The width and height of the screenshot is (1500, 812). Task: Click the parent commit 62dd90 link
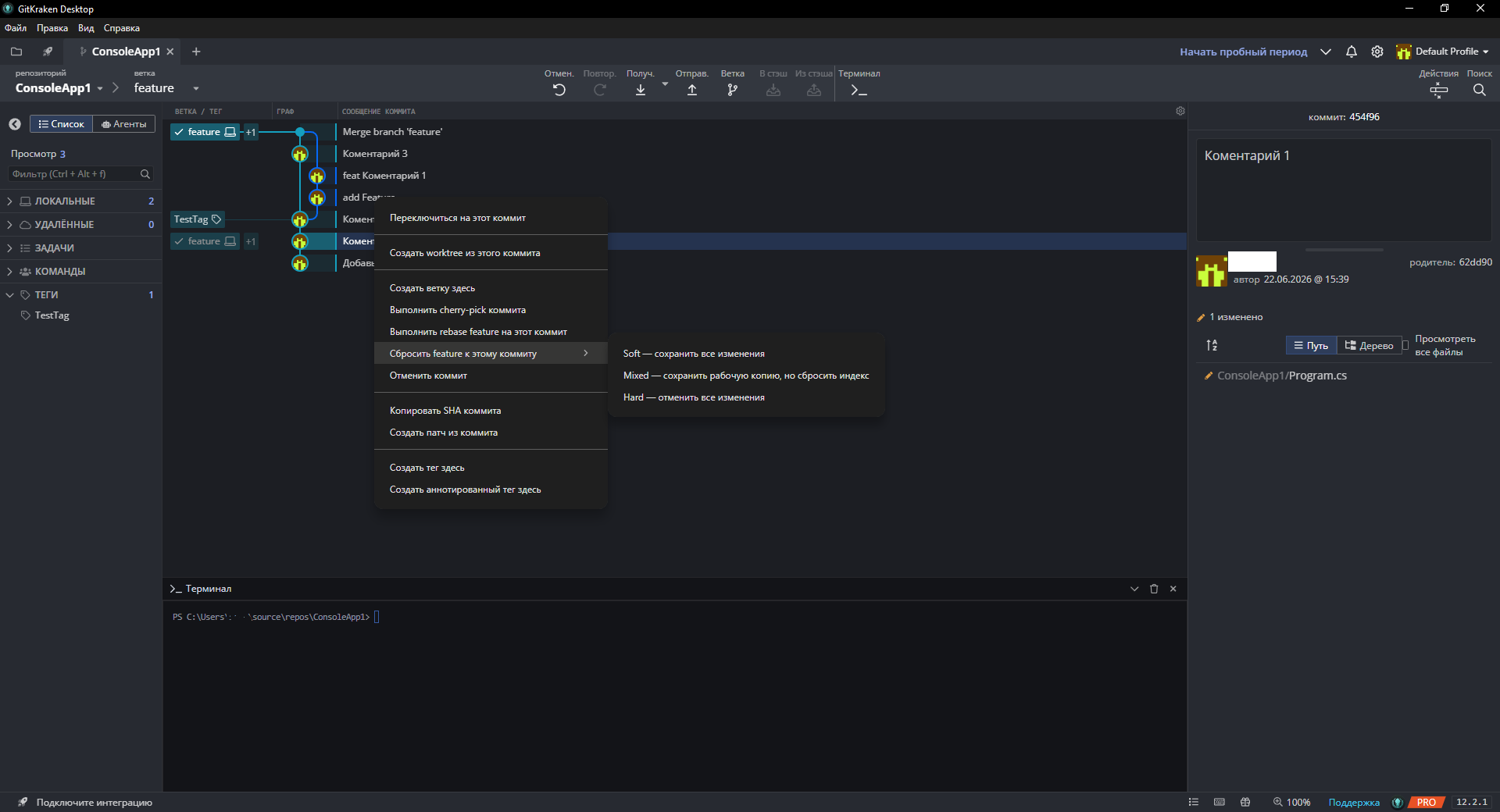coord(1475,262)
